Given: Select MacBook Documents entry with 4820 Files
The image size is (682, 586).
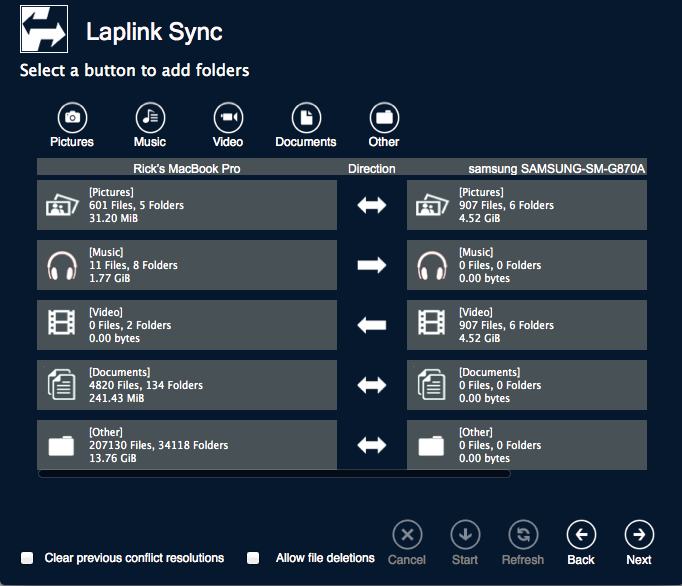Looking at the screenshot, I should click(x=187, y=385).
